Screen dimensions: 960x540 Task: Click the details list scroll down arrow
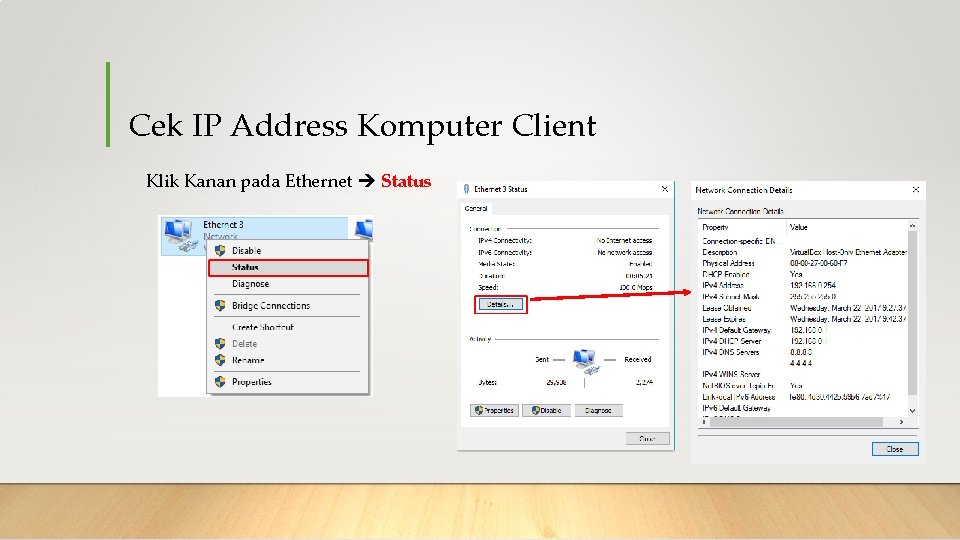click(912, 411)
